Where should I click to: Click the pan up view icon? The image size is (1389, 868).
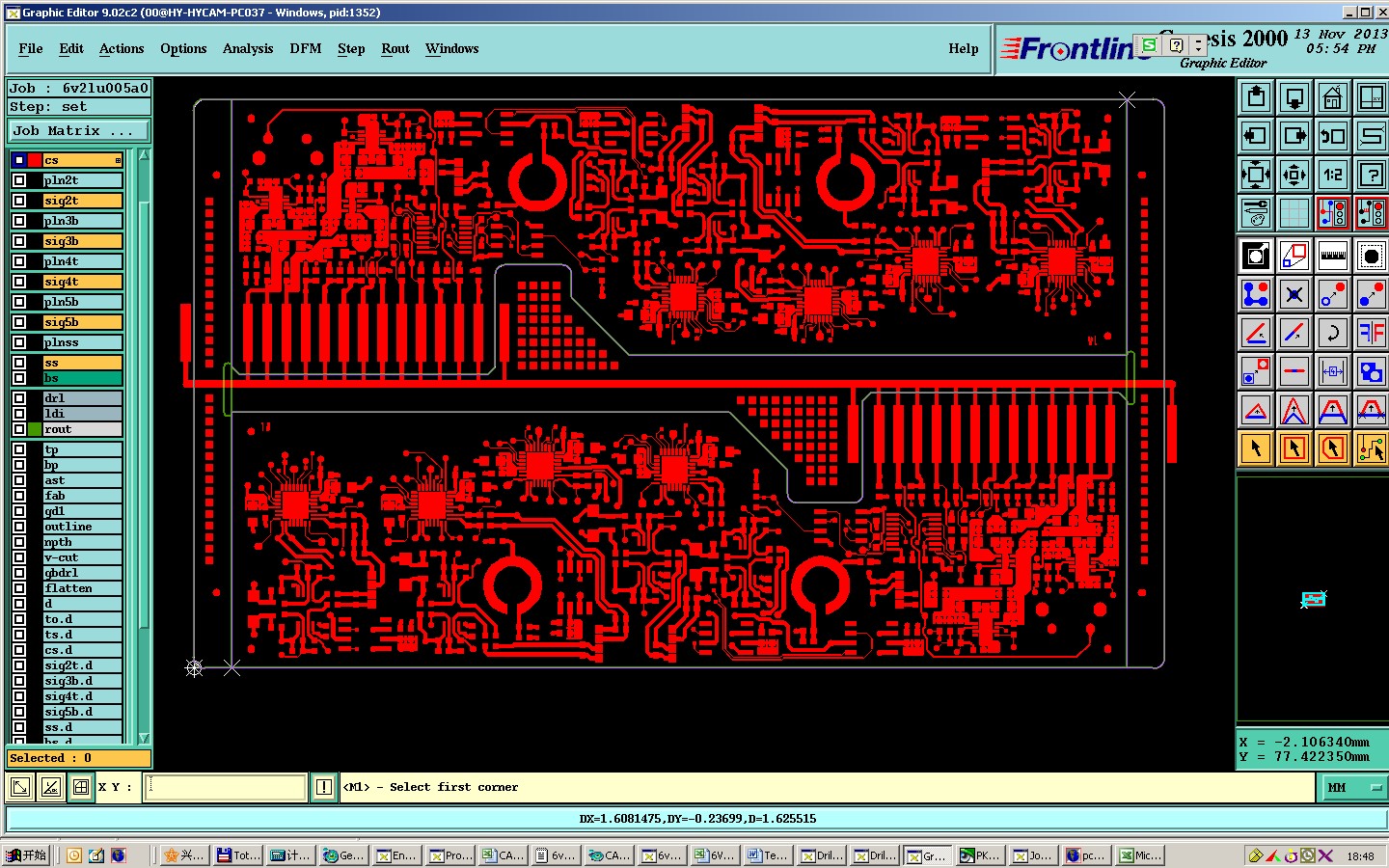pos(1256,97)
